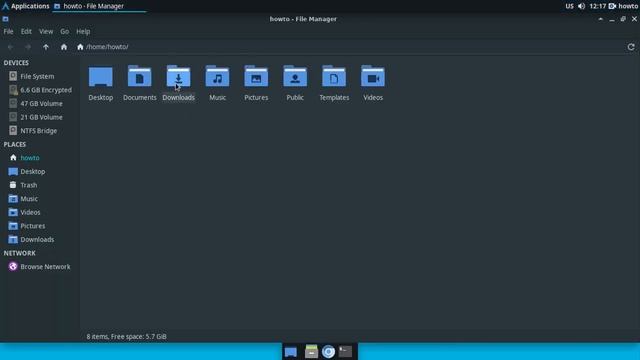The width and height of the screenshot is (640, 360).
Task: Roll up the window with shade button
Action: click(600, 19)
